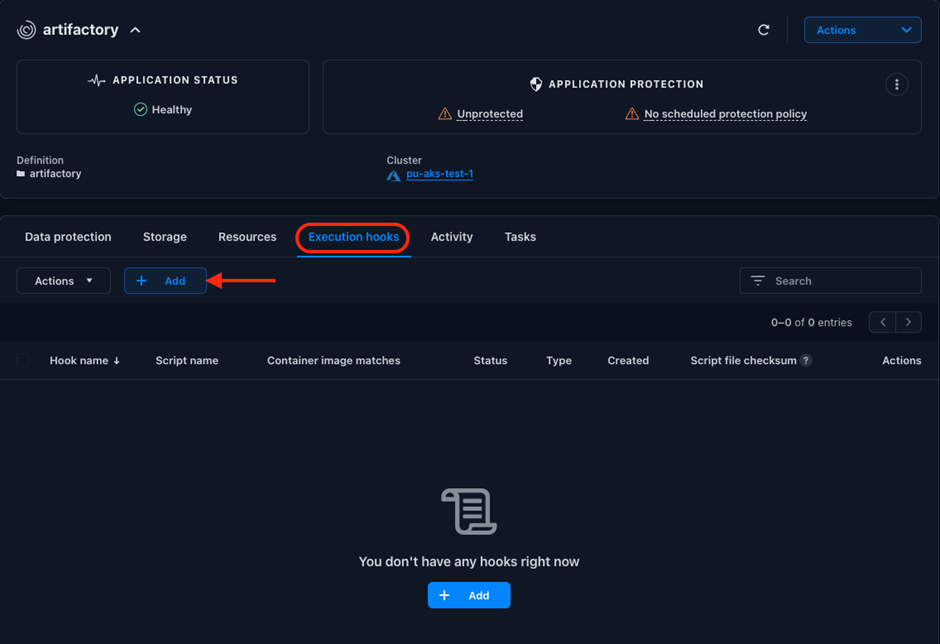
Task: Click the artifactory spiral app icon
Action: click(26, 30)
